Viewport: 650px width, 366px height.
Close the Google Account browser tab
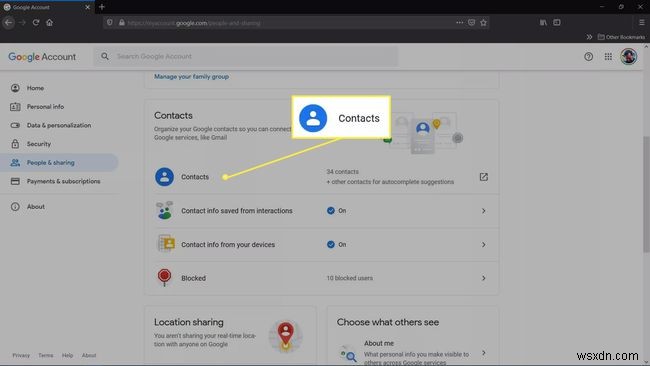click(x=87, y=7)
